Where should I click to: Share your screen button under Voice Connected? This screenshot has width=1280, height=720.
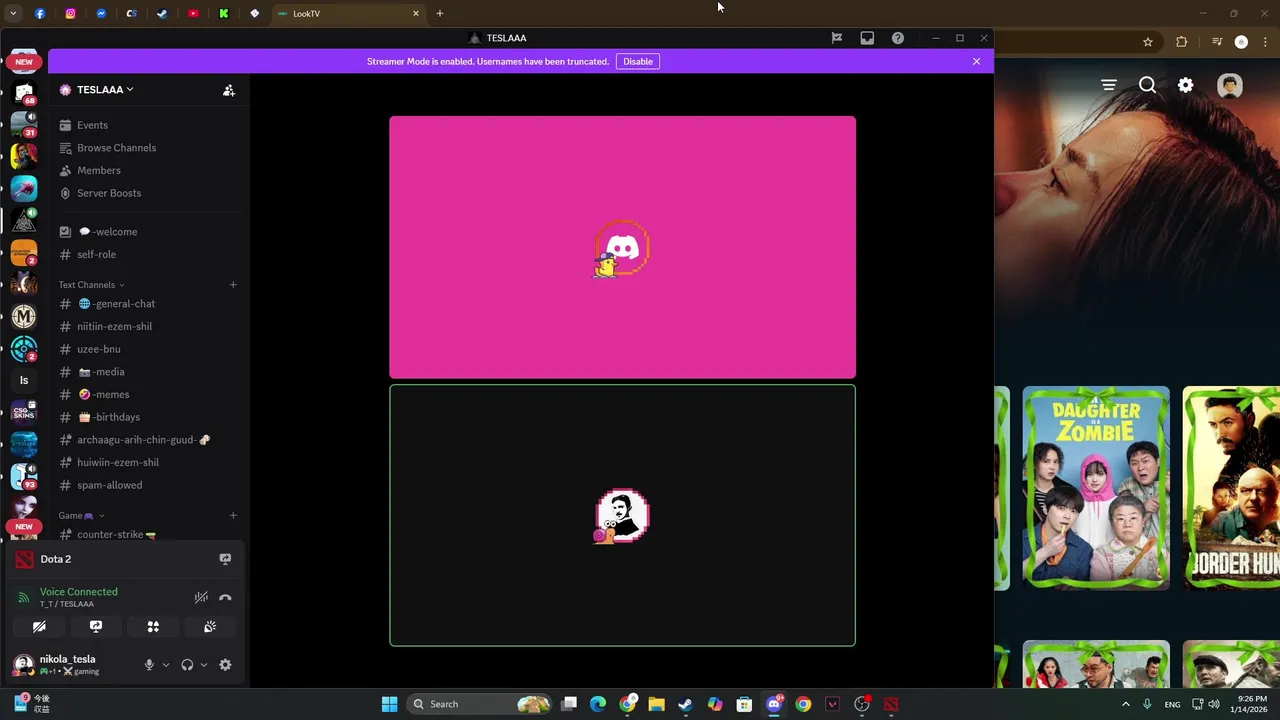point(96,627)
